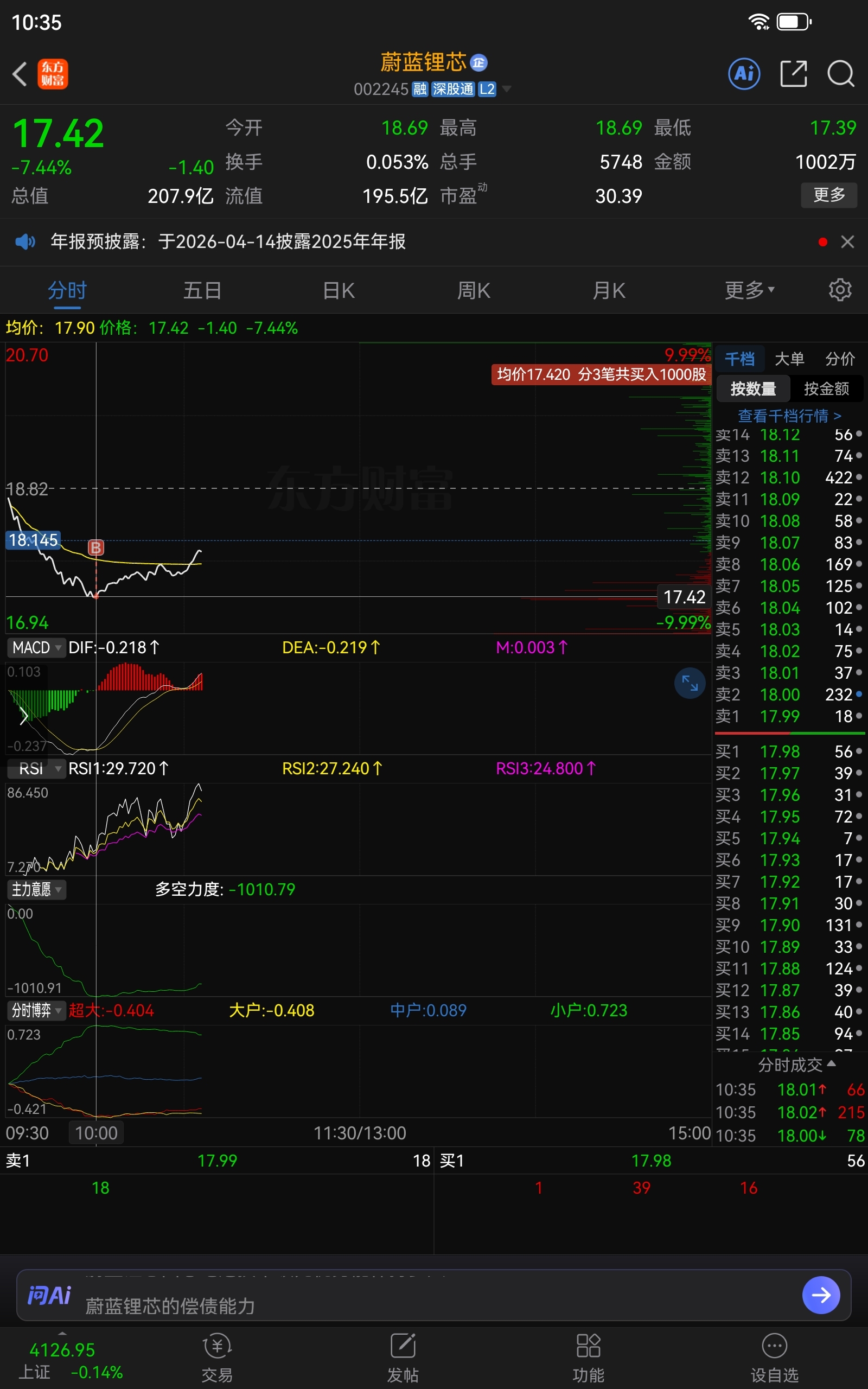This screenshot has height=1389, width=868.
Task: Switch to the 月K tab
Action: [x=609, y=290]
